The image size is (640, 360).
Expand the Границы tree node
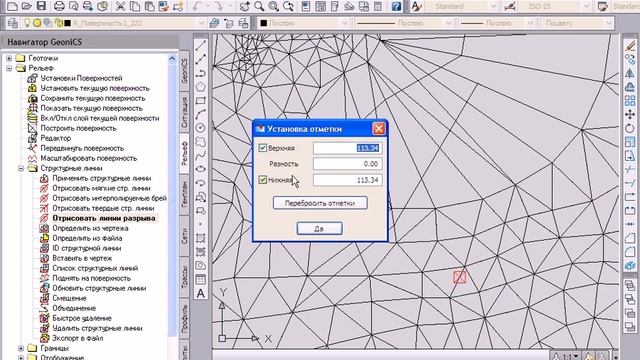[21, 348]
